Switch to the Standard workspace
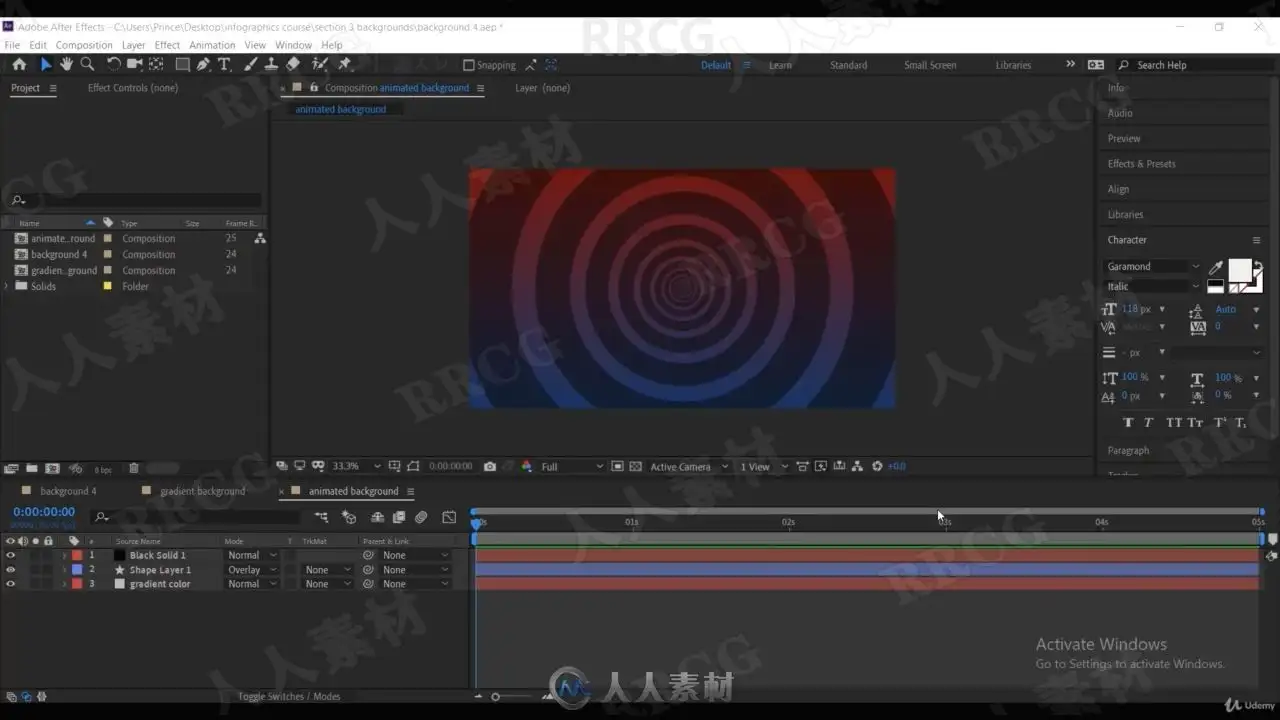Screen dimensions: 1280x720 848,65
